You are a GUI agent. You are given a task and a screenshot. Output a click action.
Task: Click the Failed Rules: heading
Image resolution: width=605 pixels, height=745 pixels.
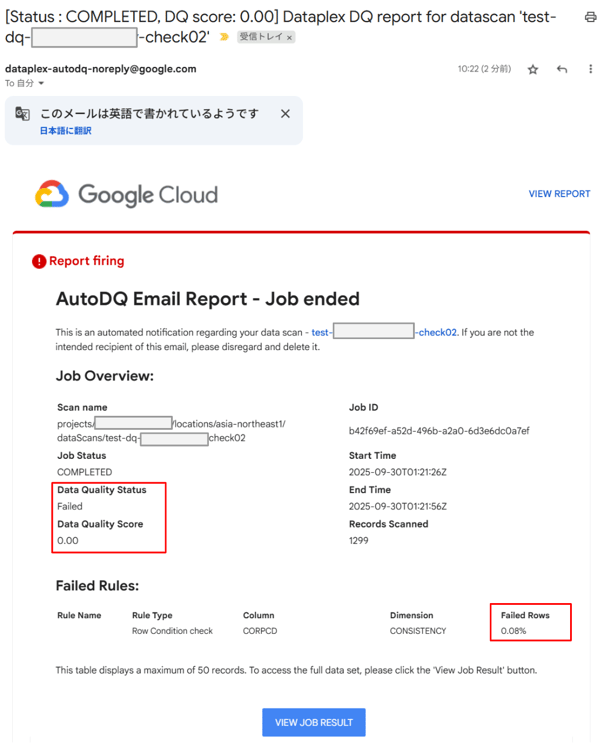pyautogui.click(x=97, y=586)
